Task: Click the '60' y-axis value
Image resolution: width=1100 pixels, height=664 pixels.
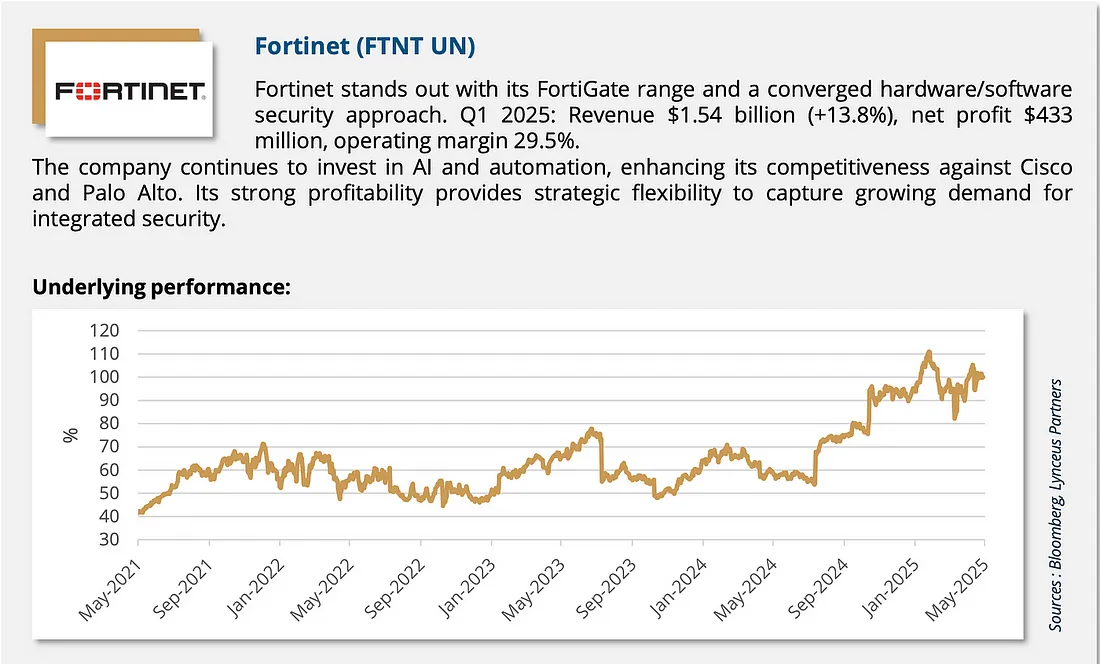Action: (109, 470)
